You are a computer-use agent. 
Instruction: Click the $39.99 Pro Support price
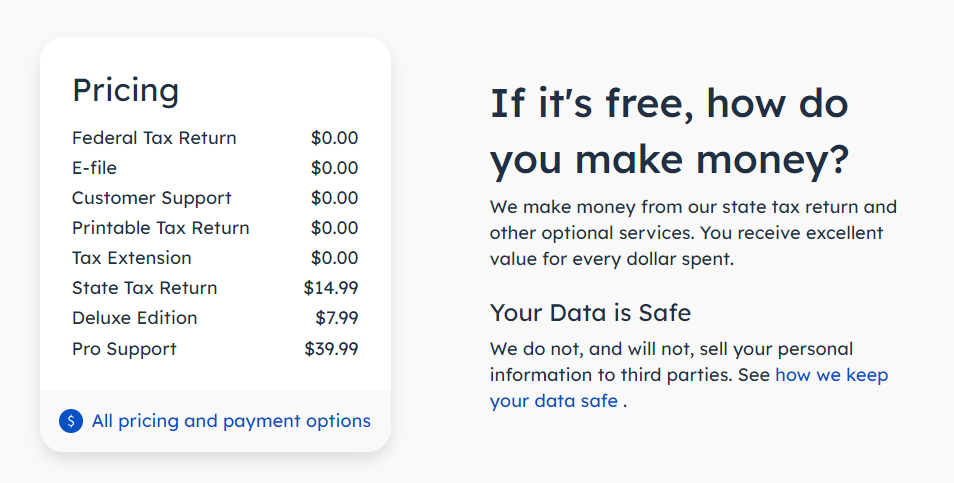click(x=331, y=349)
